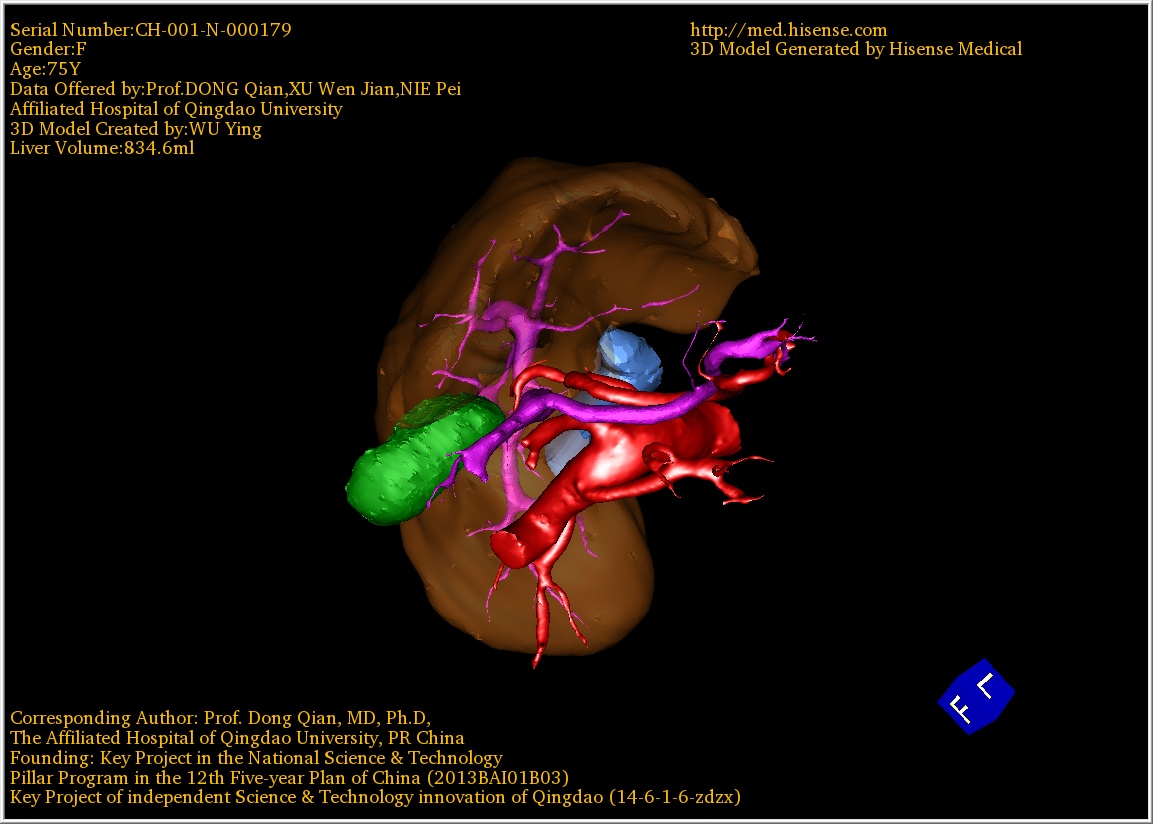The height and width of the screenshot is (824, 1153).
Task: Click the 'Serial Number:CH-001-N-000179' text
Action: point(151,30)
